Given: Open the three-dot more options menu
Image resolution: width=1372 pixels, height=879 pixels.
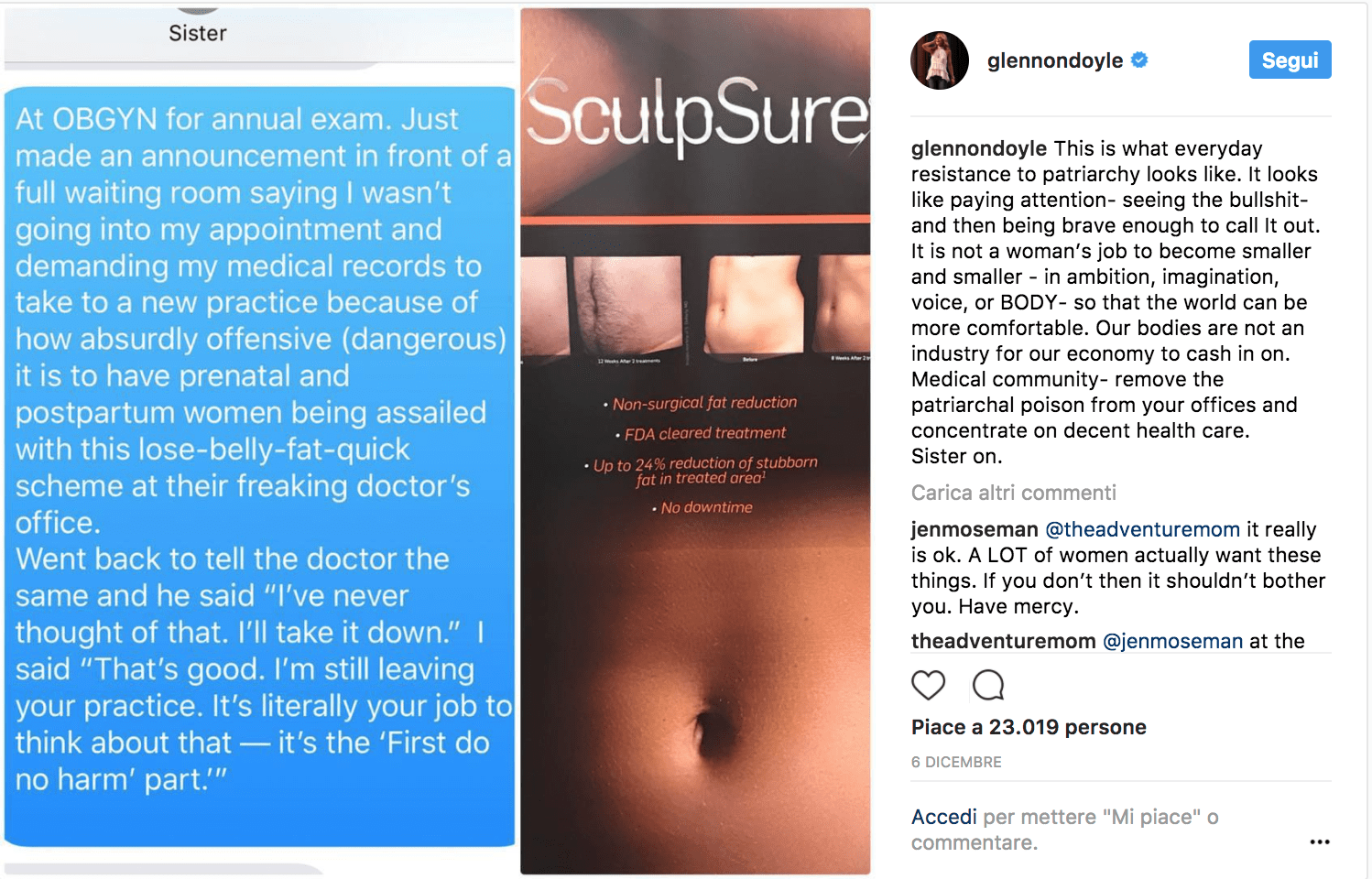Looking at the screenshot, I should click(1319, 841).
